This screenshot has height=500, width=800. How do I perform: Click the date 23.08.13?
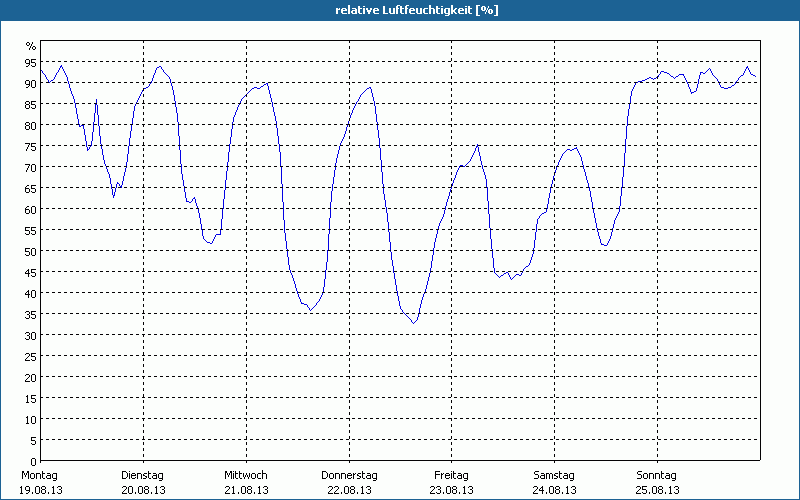452,490
